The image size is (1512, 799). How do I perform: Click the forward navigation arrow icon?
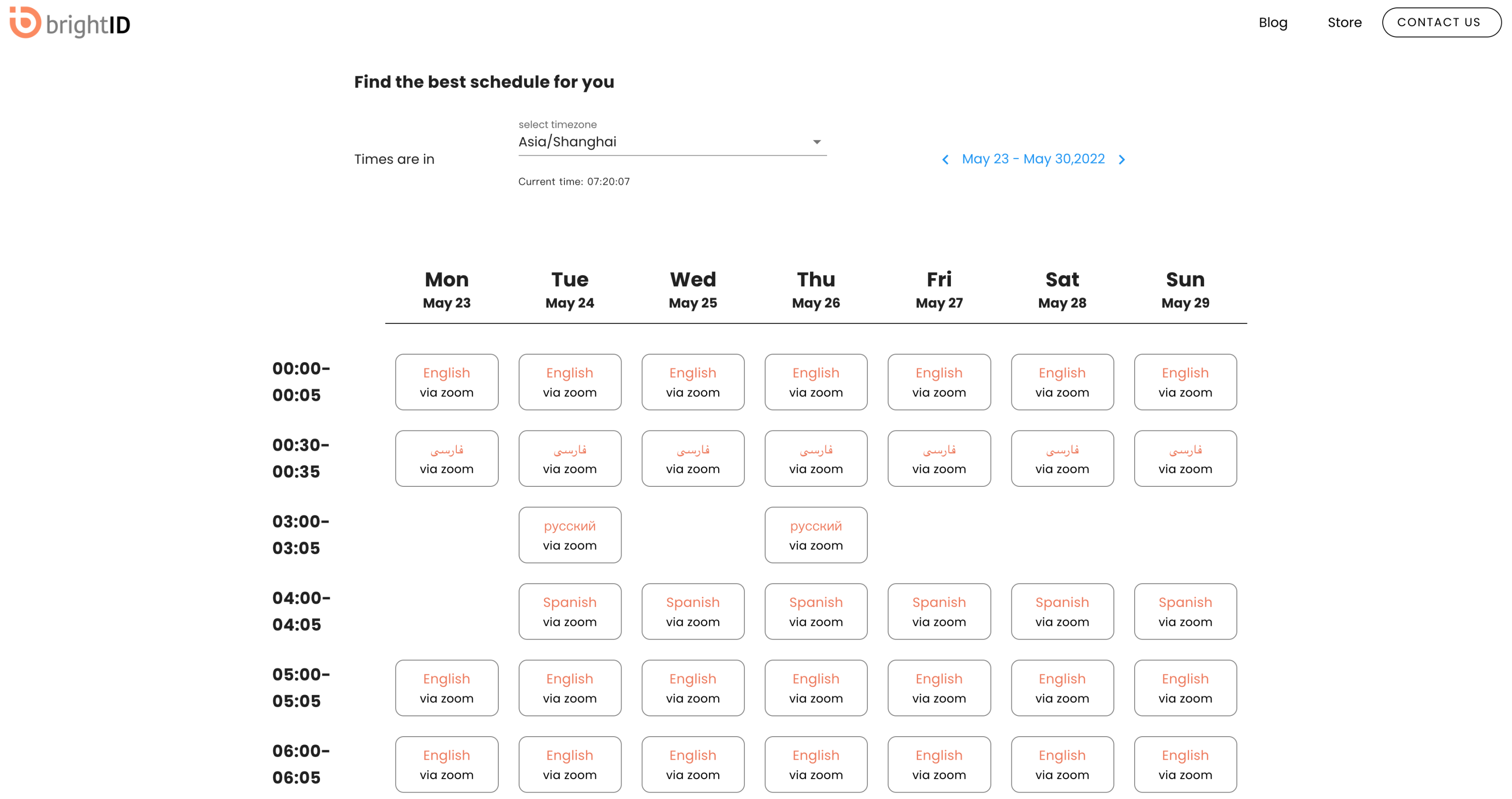[1122, 159]
